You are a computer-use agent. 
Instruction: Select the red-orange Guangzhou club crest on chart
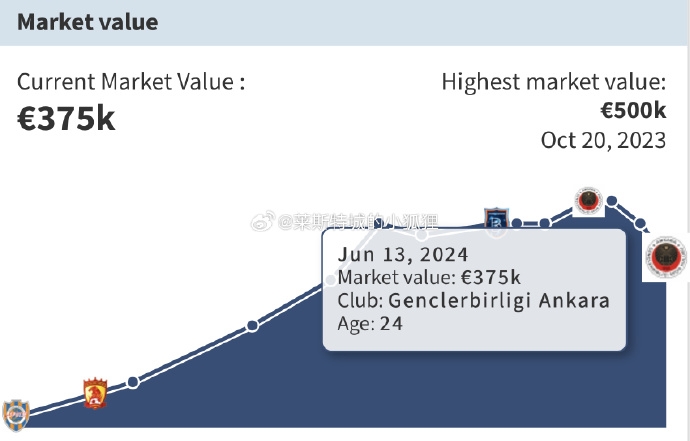(x=95, y=393)
